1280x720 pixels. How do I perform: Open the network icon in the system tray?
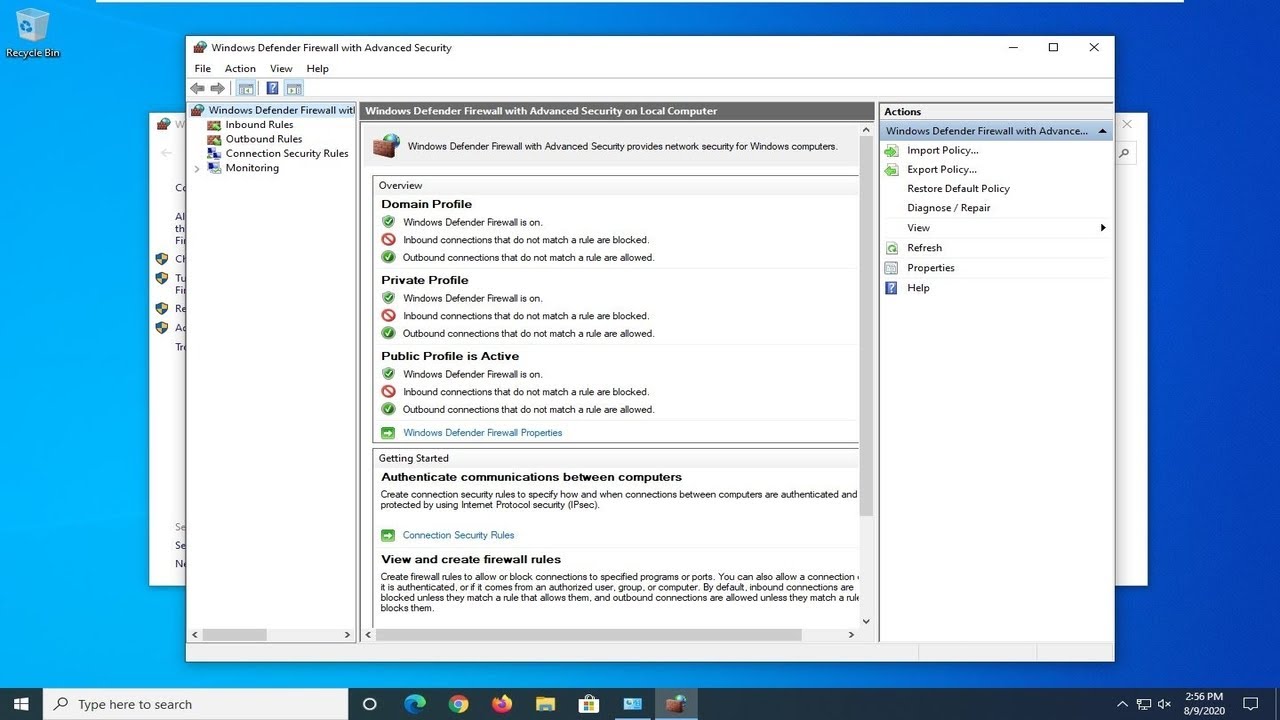pos(1143,704)
